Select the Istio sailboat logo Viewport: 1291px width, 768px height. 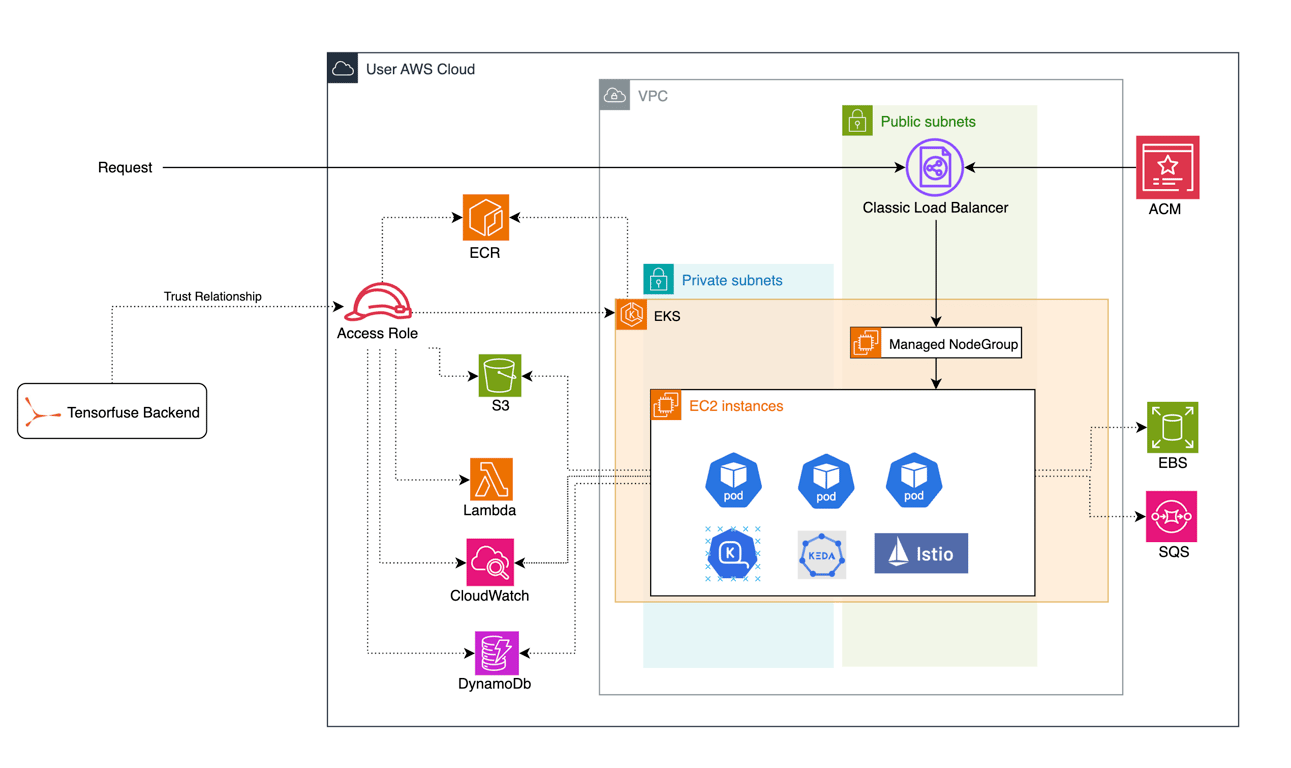tap(921, 553)
